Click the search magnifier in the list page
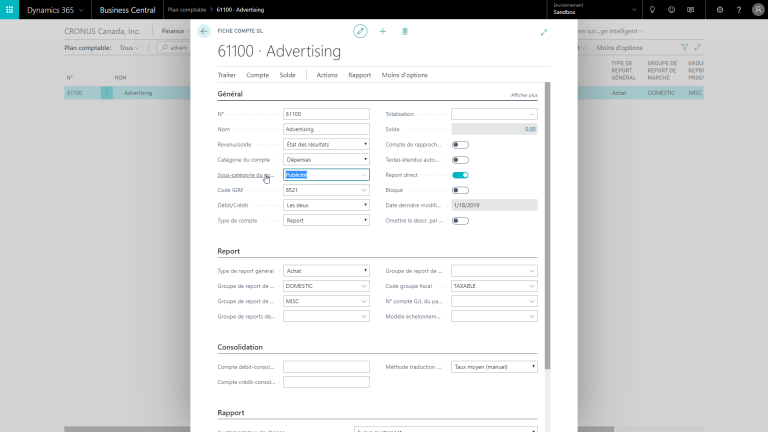Image resolution: width=768 pixels, height=432 pixels. (165, 48)
